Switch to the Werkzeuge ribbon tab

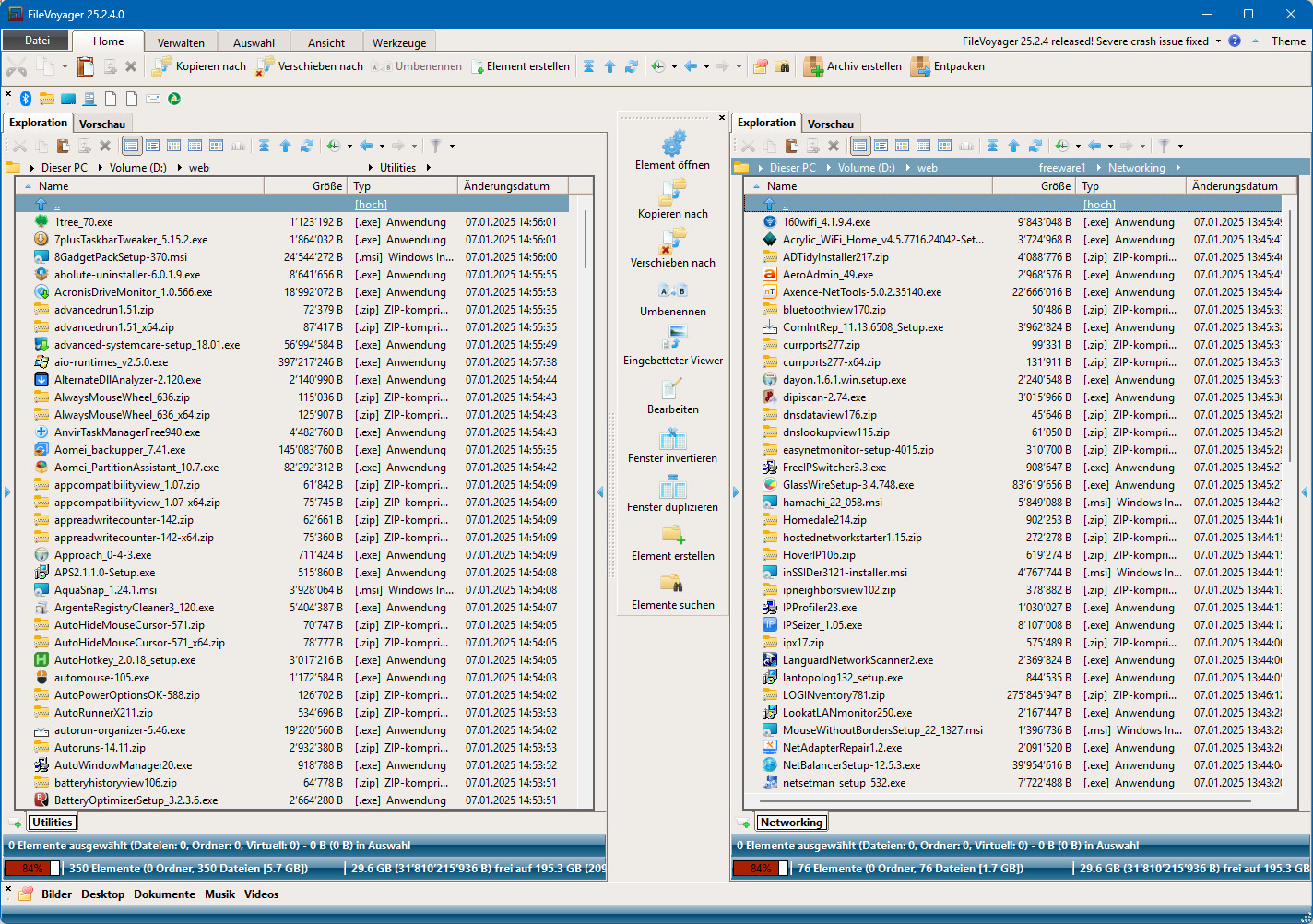pyautogui.click(x=399, y=42)
